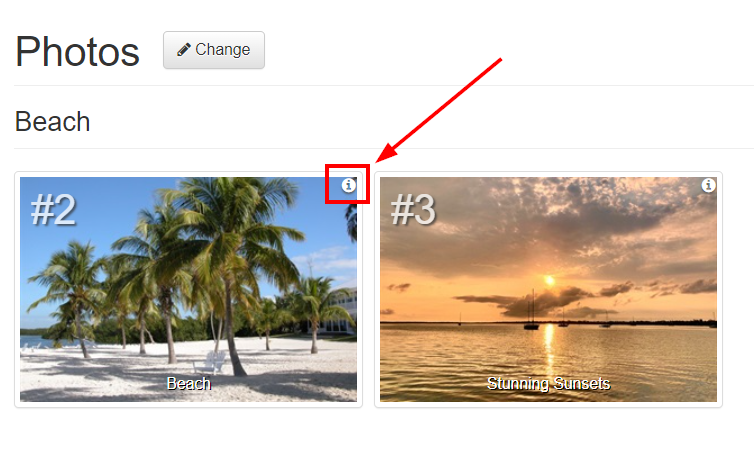Open the #3 Stunning Sunsets thumbnail
This screenshot has width=754, height=473.
coord(548,289)
